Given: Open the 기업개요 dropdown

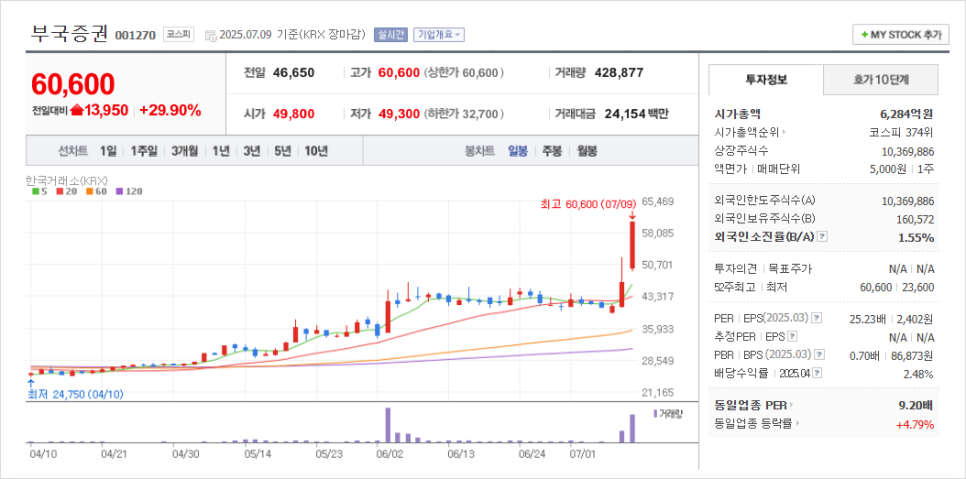Looking at the screenshot, I should tap(439, 34).
